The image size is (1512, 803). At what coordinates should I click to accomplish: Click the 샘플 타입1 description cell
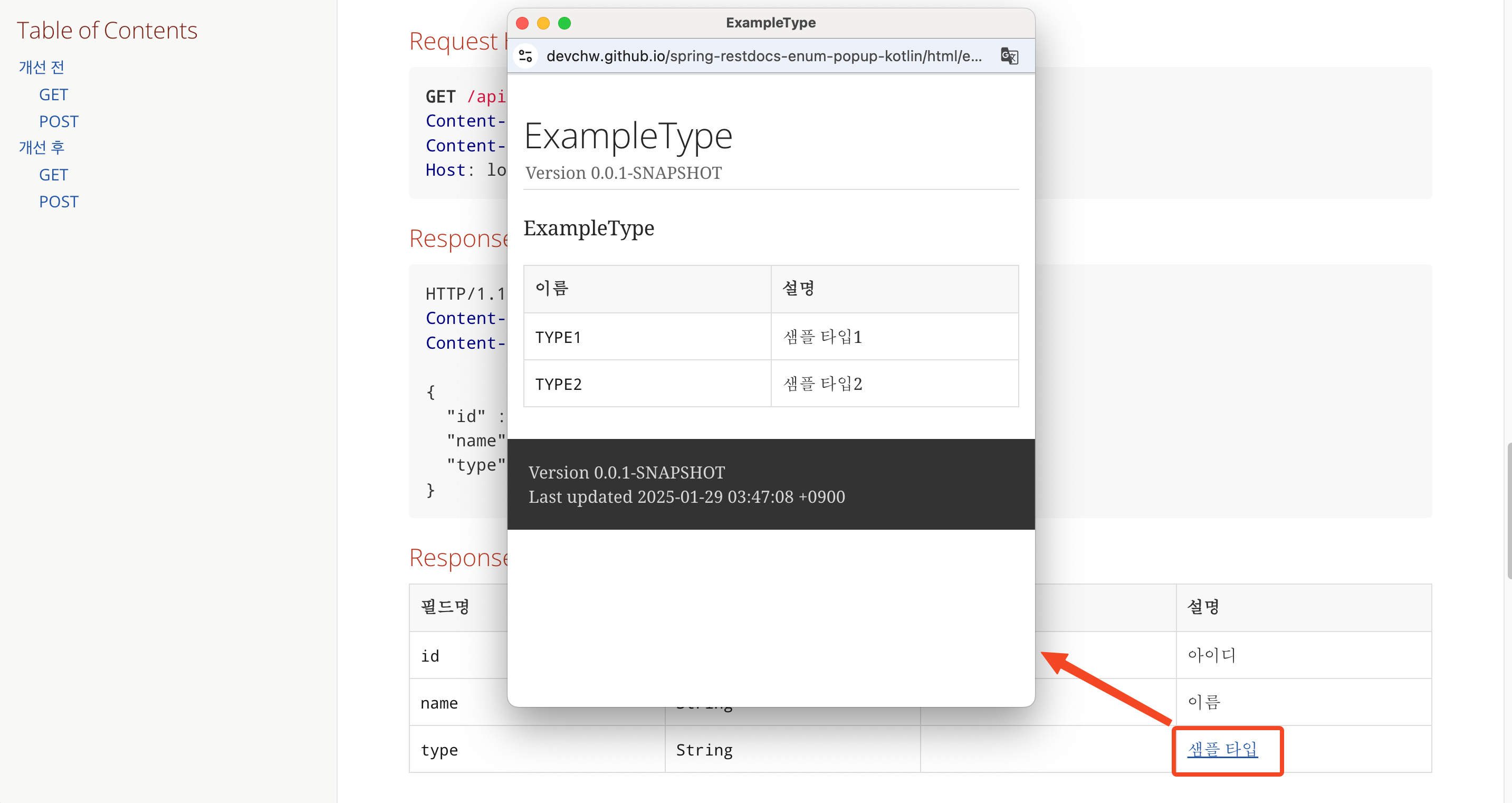pyautogui.click(x=895, y=337)
